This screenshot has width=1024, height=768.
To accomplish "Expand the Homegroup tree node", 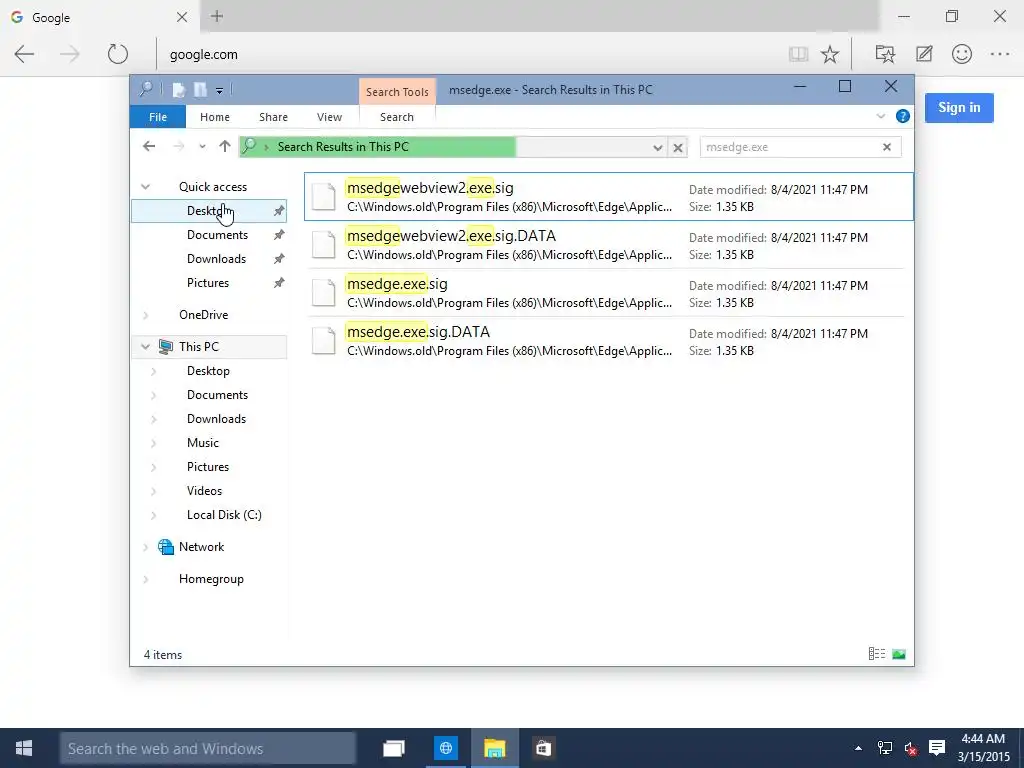I will click(146, 579).
